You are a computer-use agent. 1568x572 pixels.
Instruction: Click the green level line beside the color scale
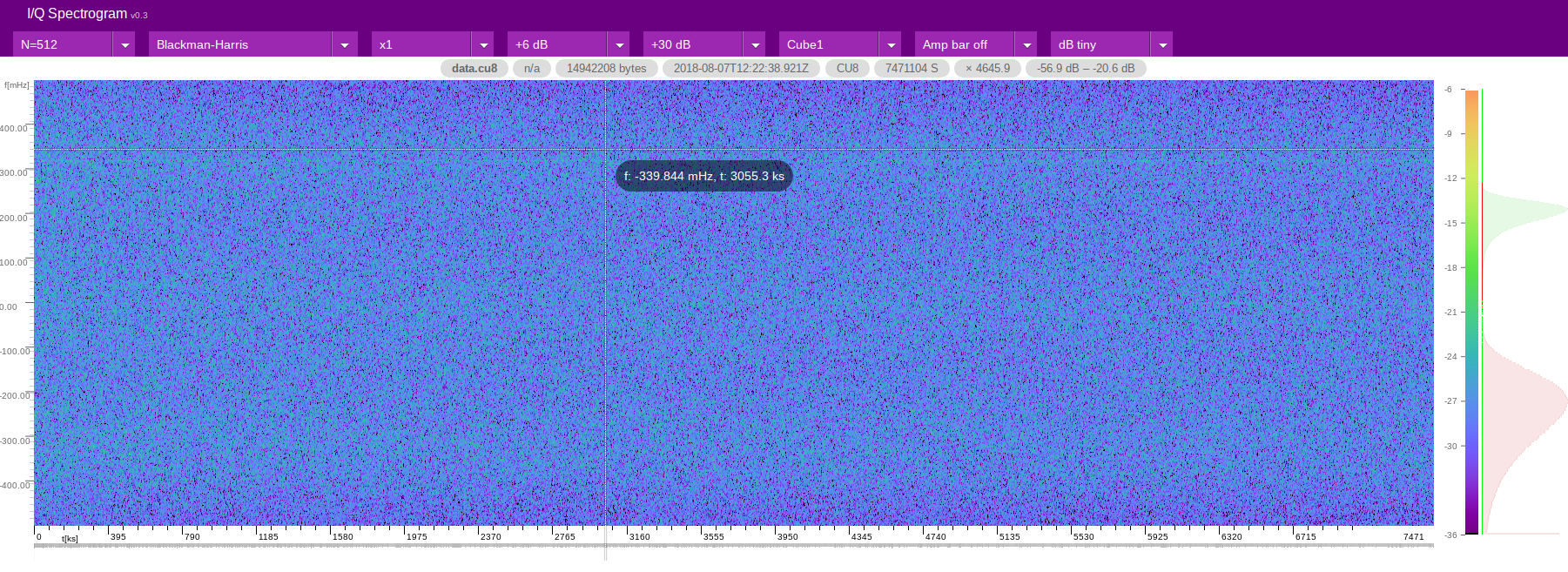point(1482,312)
